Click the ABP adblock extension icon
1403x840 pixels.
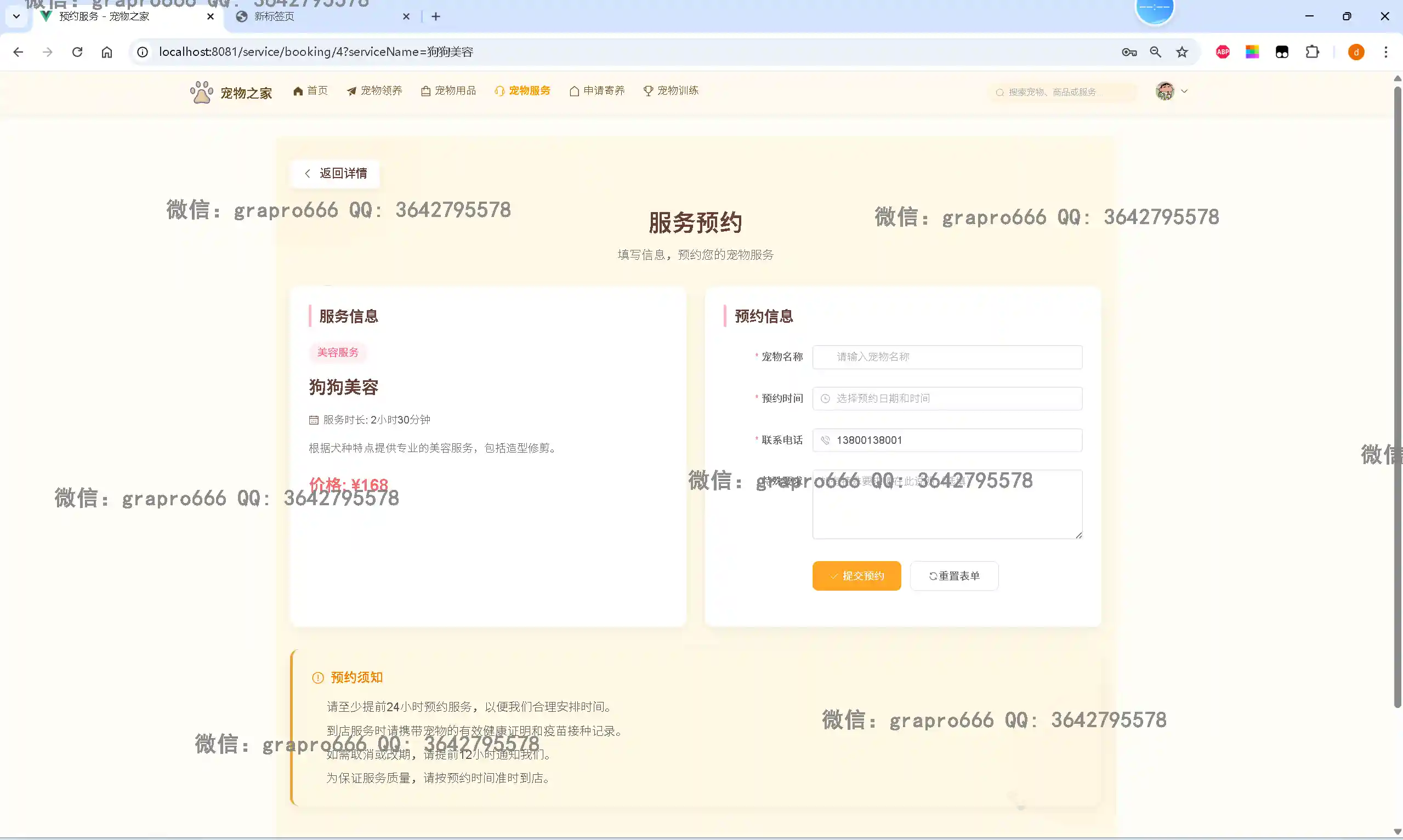tap(1223, 52)
